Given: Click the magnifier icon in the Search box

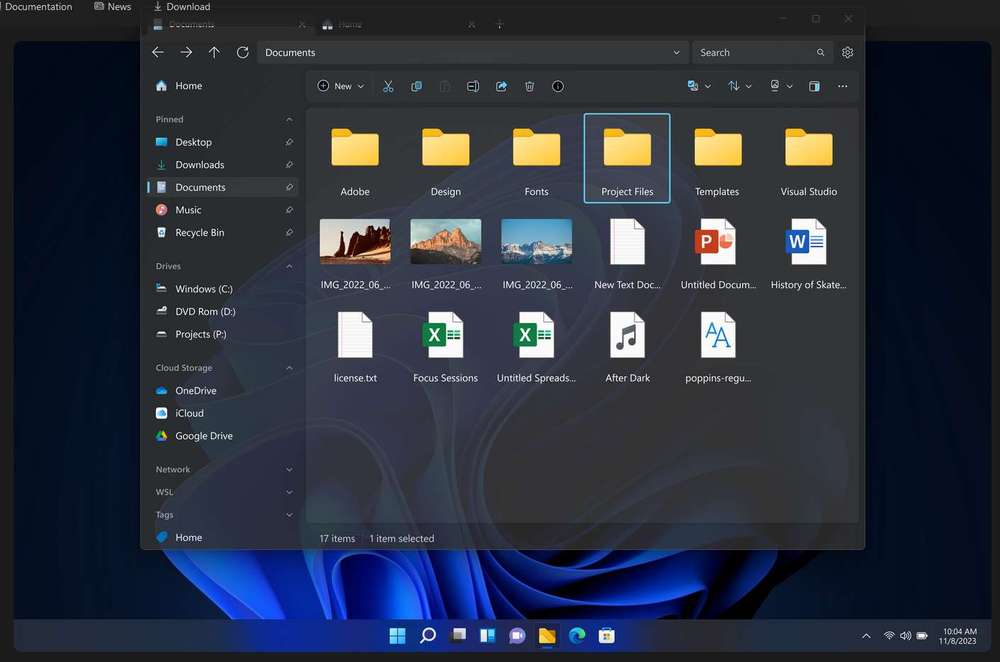Looking at the screenshot, I should pos(821,52).
